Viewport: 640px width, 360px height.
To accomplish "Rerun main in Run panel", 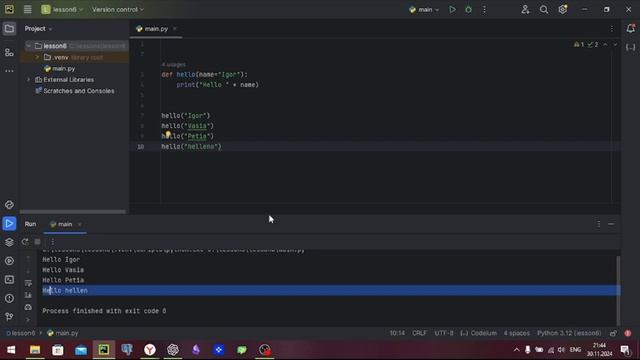I will [x=25, y=242].
